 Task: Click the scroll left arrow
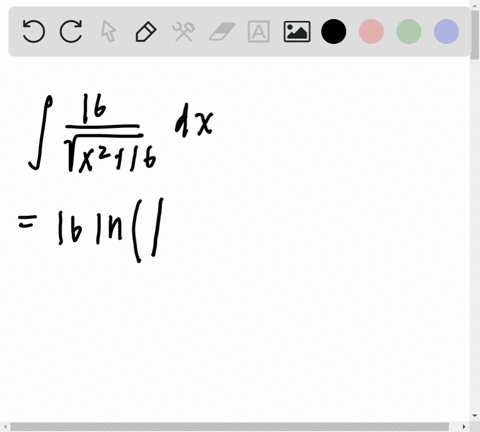(x=5, y=427)
